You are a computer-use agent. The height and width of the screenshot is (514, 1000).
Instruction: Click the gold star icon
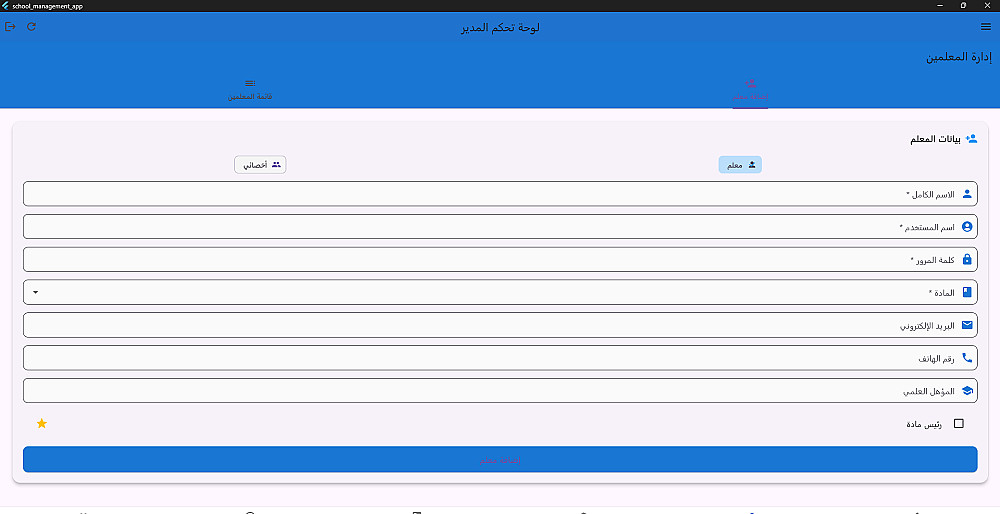point(41,423)
